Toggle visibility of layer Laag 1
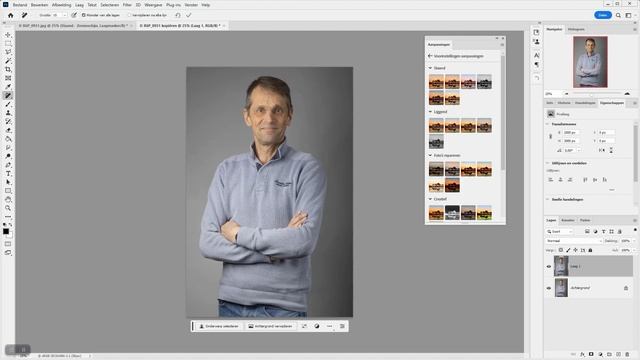Viewport: 640px width, 360px height. coord(549,267)
